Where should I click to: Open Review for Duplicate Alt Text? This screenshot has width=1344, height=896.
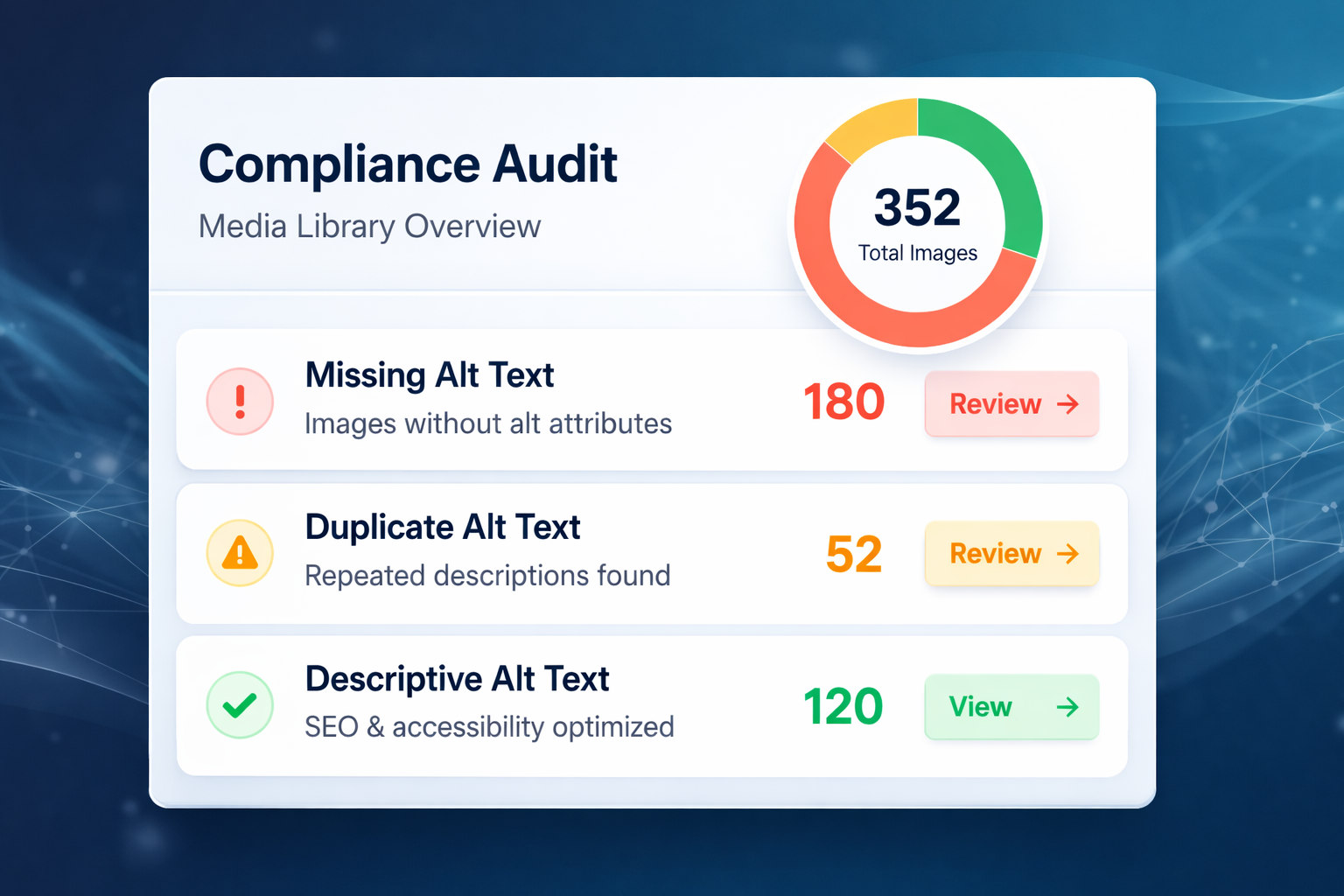point(1011,554)
